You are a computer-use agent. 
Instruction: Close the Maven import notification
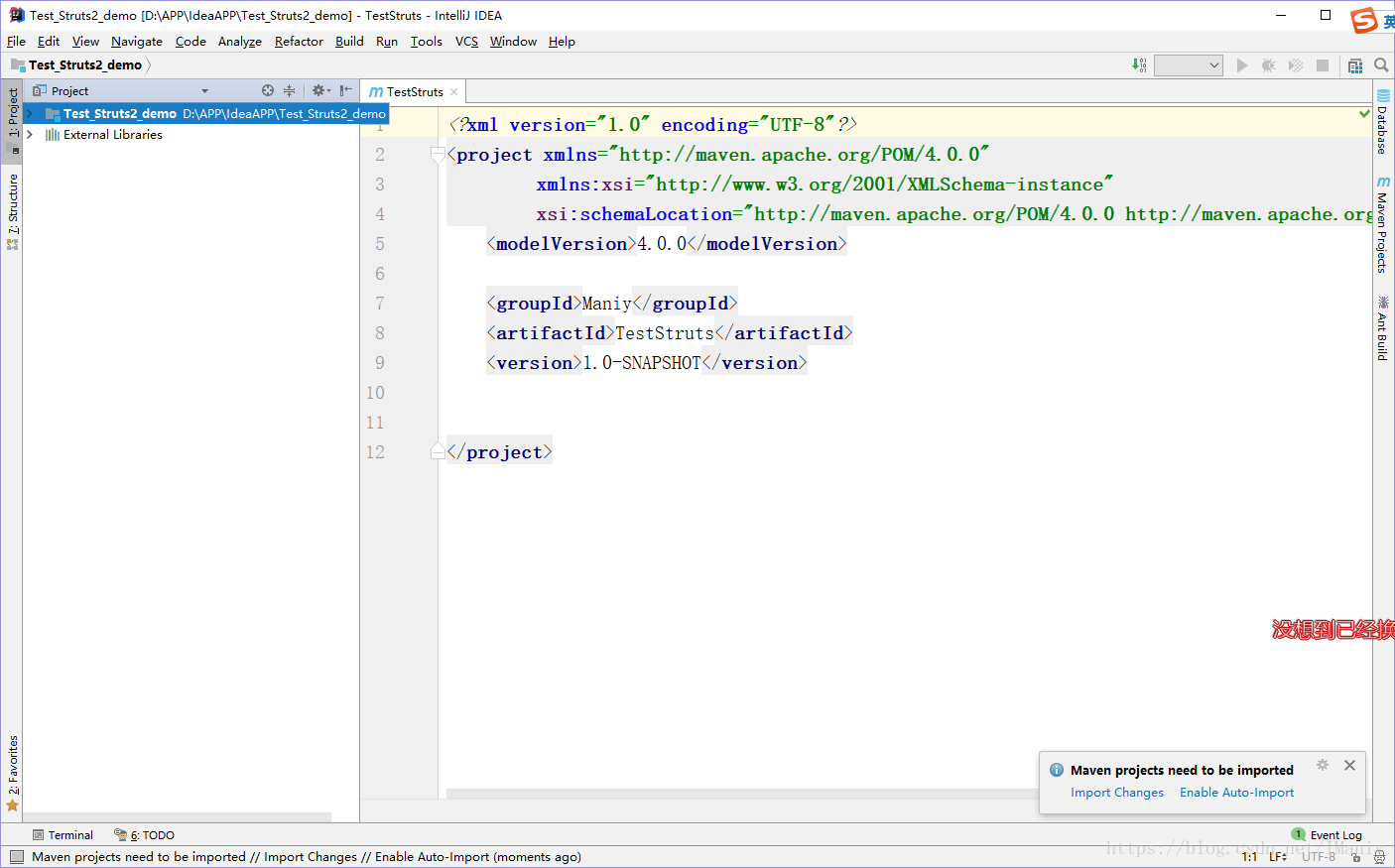click(1349, 765)
